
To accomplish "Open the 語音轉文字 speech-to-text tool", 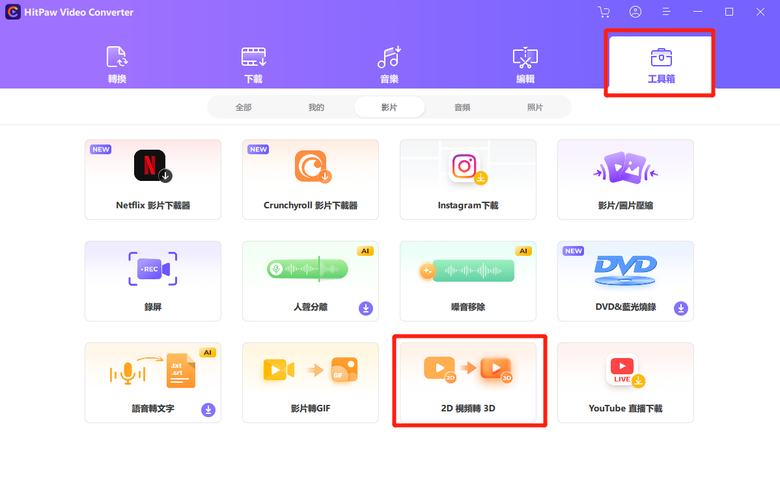I will [x=153, y=383].
